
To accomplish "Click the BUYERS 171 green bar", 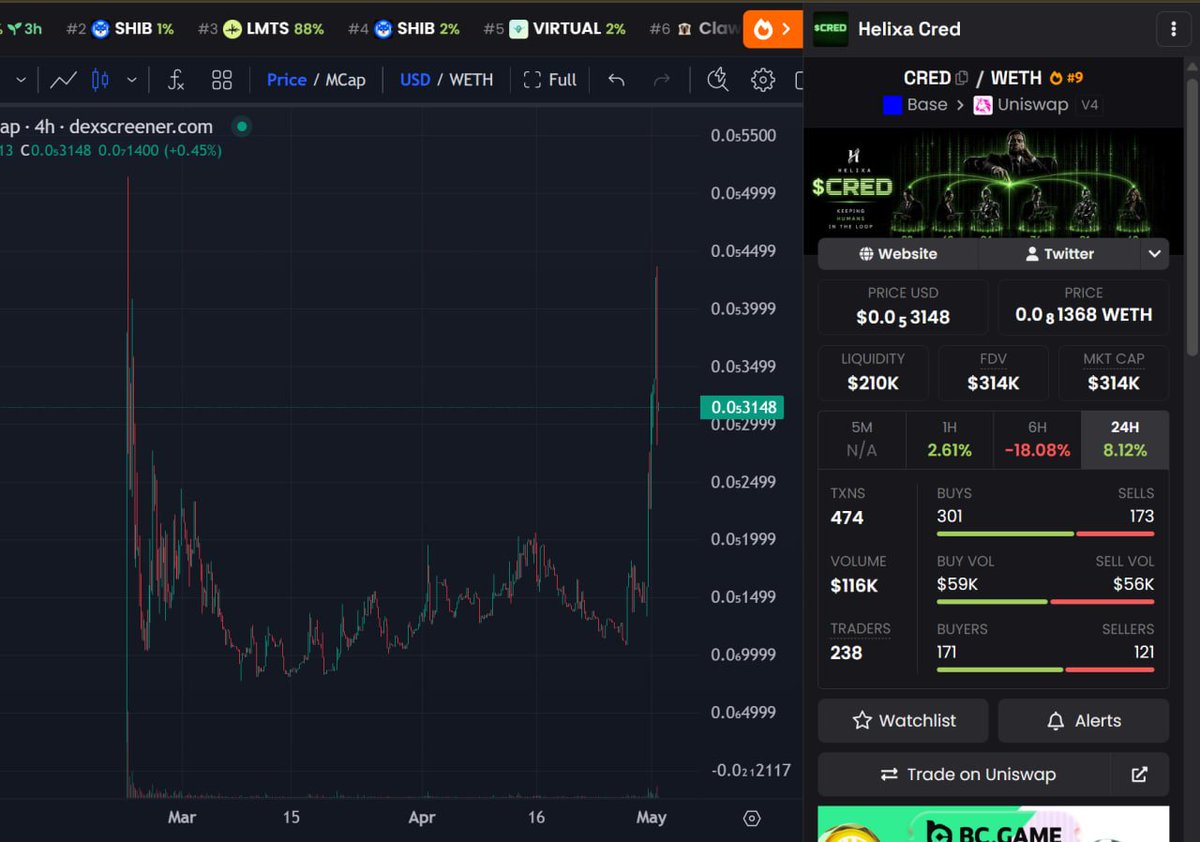I will (x=1000, y=669).
